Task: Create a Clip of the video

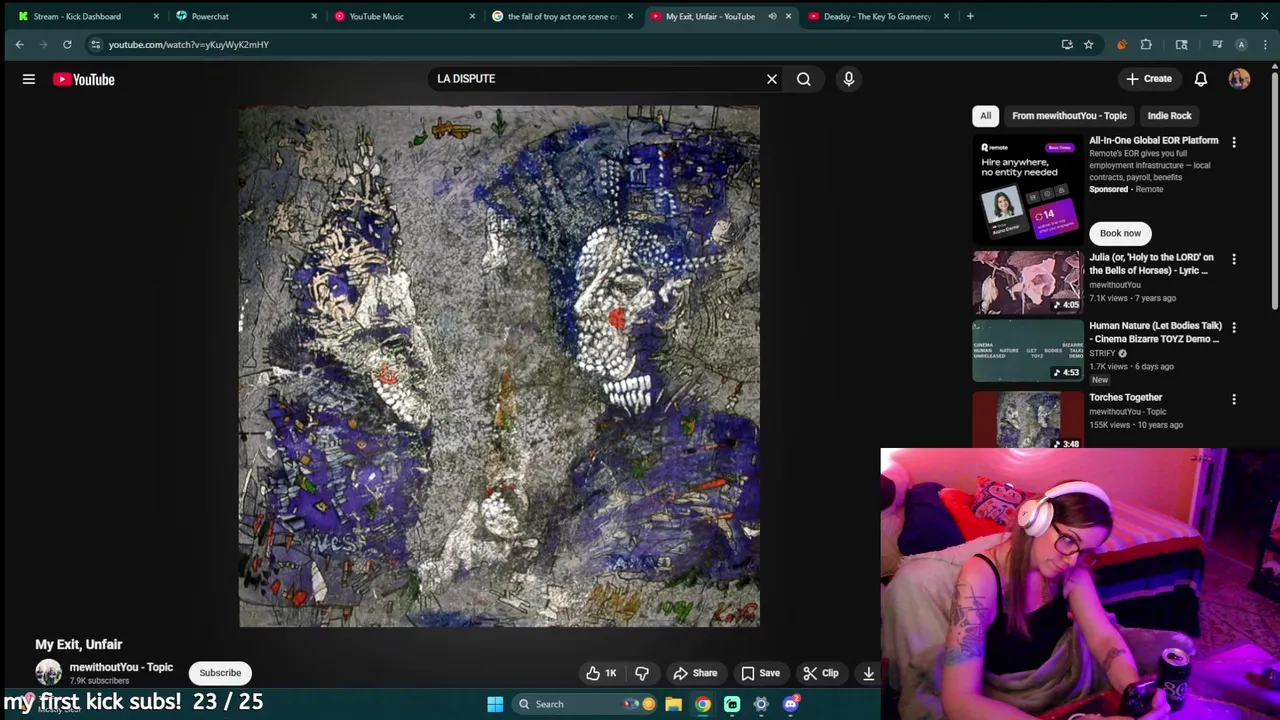Action: tap(821, 673)
